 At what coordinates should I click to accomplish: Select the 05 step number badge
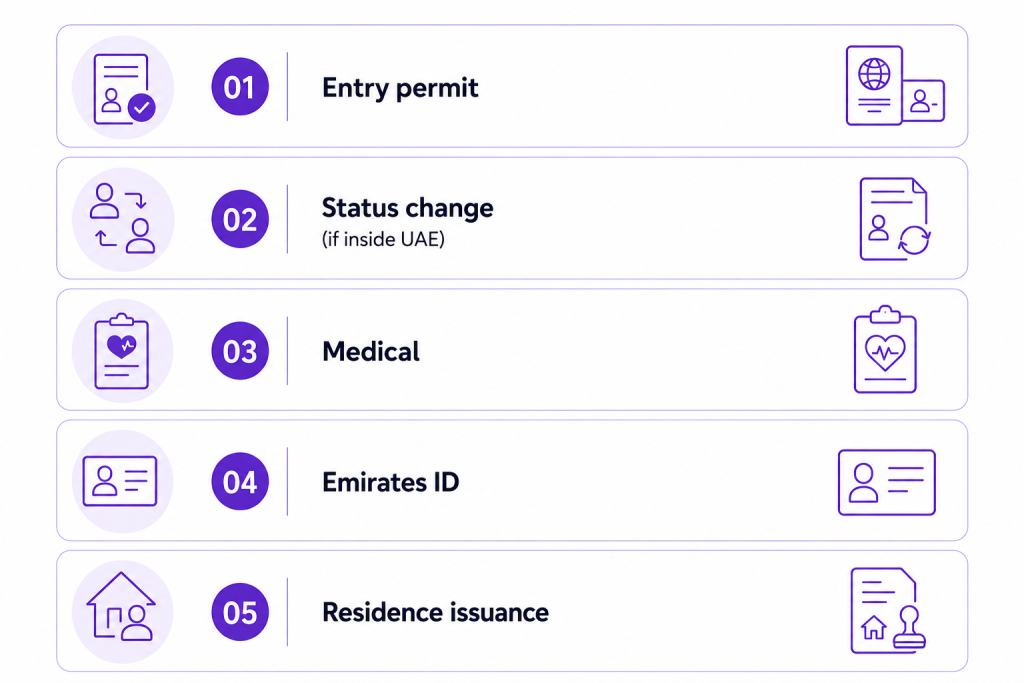pyautogui.click(x=240, y=612)
